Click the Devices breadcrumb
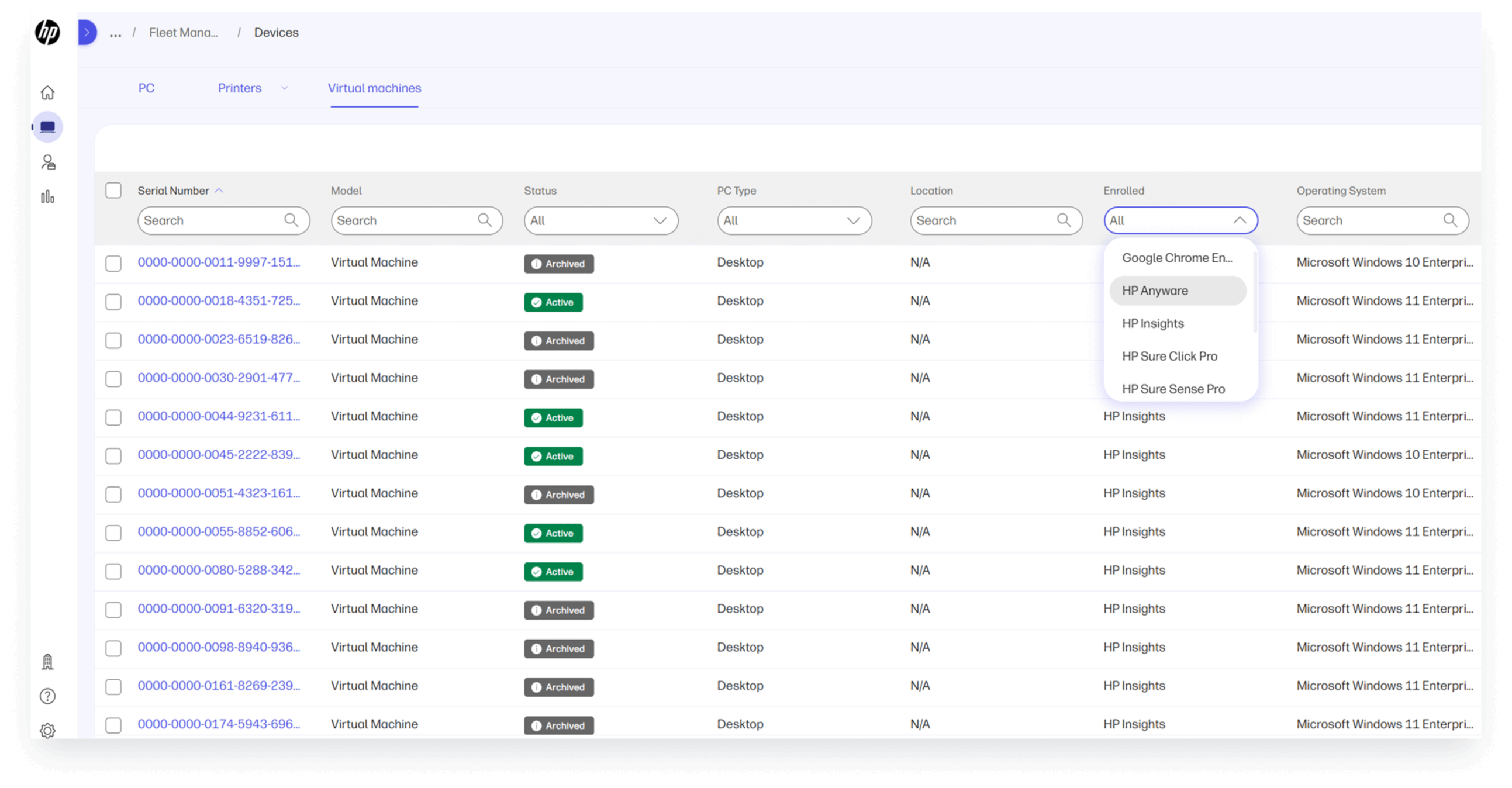1512x788 pixels. pyautogui.click(x=276, y=32)
